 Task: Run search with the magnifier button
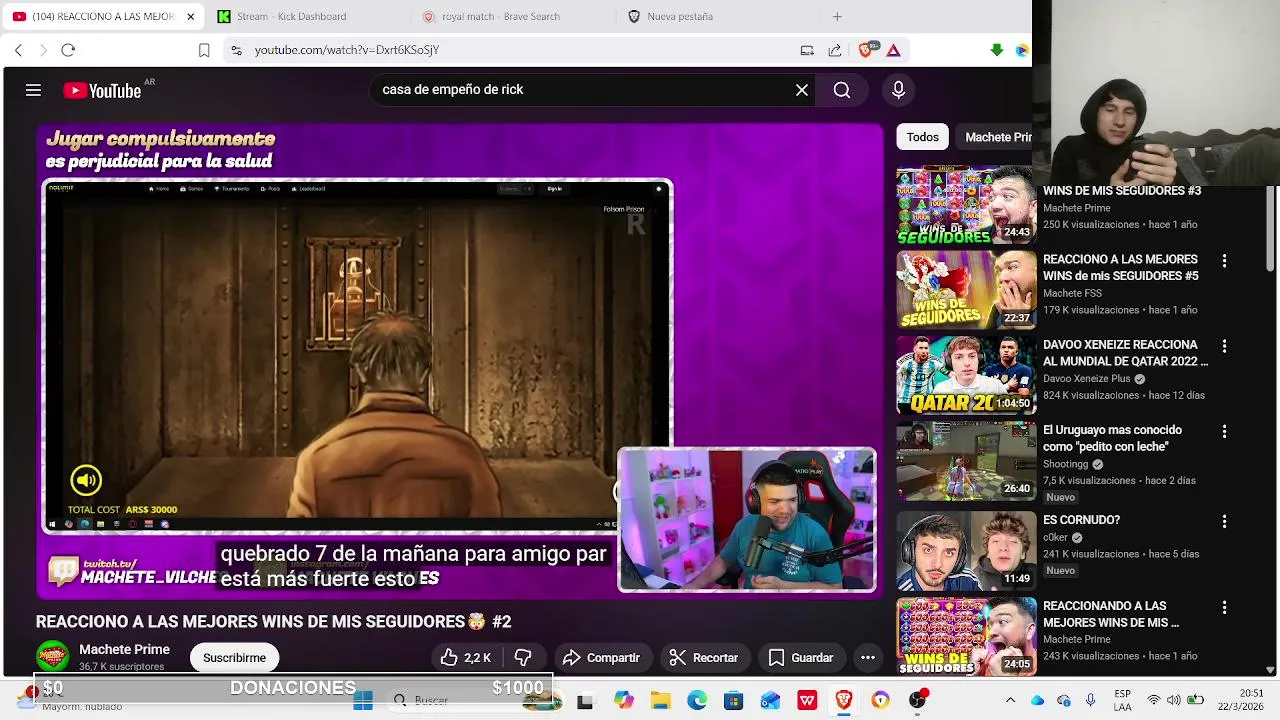842,90
